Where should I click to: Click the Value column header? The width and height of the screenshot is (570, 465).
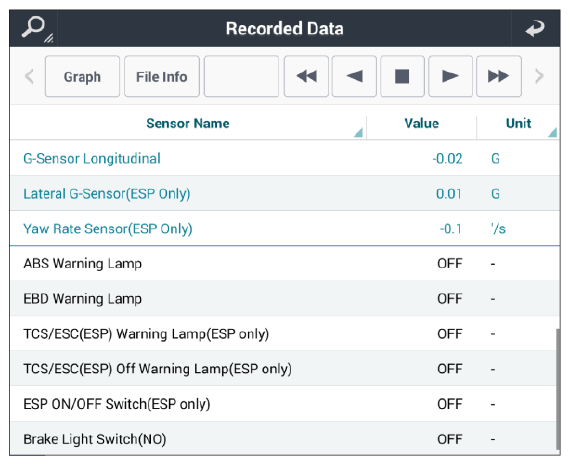[422, 124]
